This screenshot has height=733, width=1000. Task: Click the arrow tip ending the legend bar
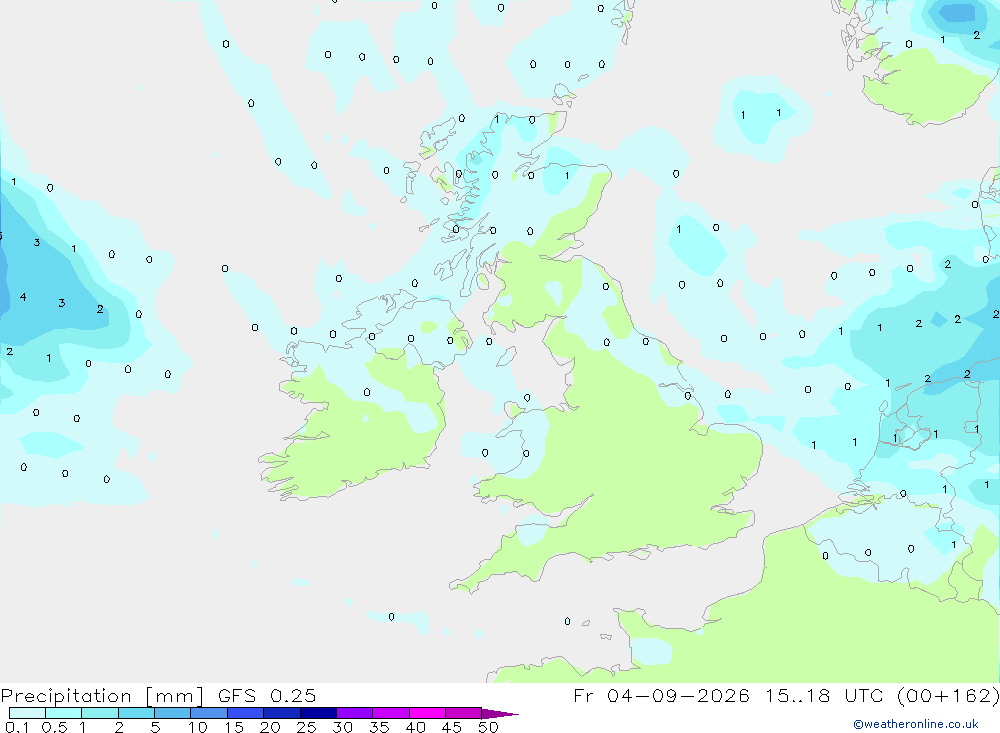500,714
